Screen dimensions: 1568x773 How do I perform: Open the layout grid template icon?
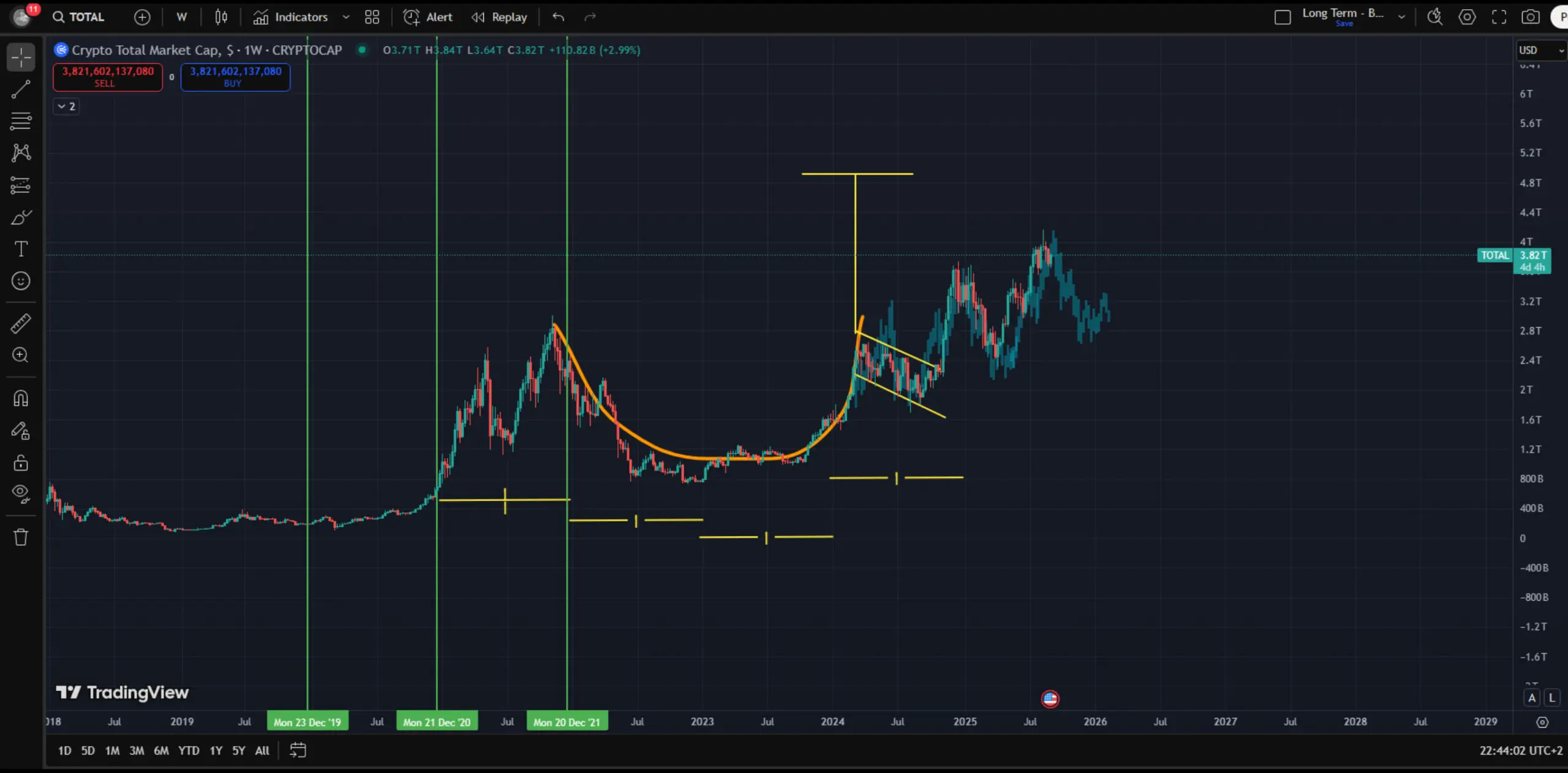372,17
